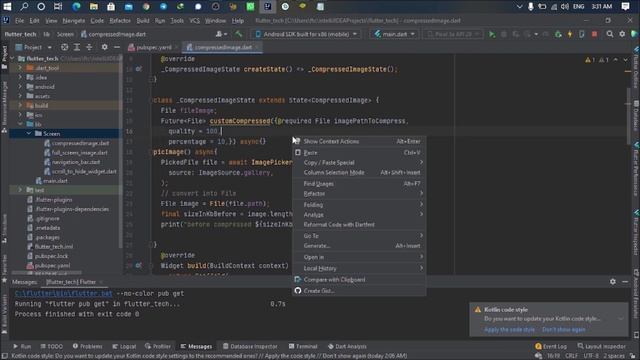Open the Android SDK device selector dropdown
The image size is (640, 360).
point(306,34)
